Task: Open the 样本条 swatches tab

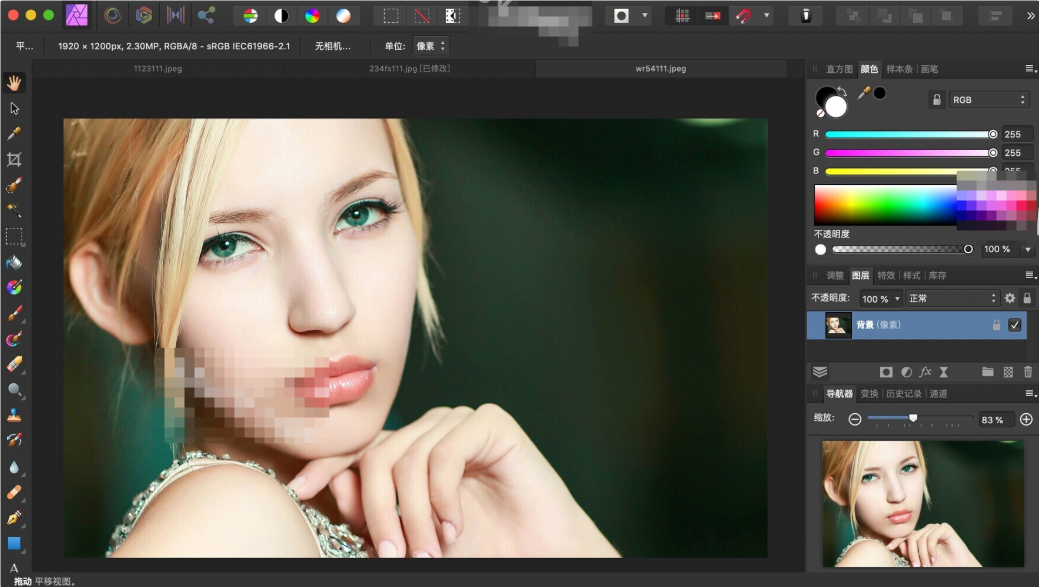Action: click(x=899, y=69)
